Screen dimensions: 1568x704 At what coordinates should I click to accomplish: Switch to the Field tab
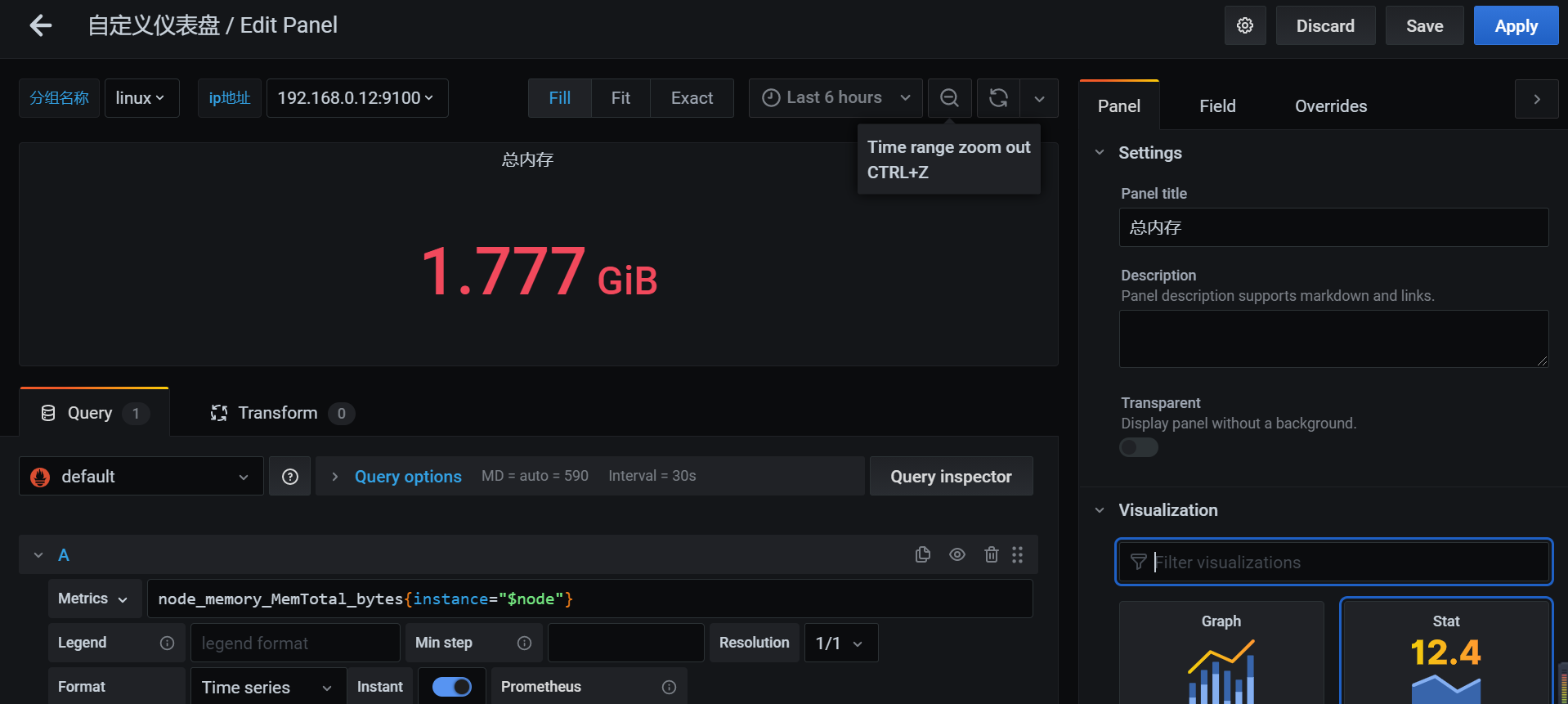coord(1217,105)
